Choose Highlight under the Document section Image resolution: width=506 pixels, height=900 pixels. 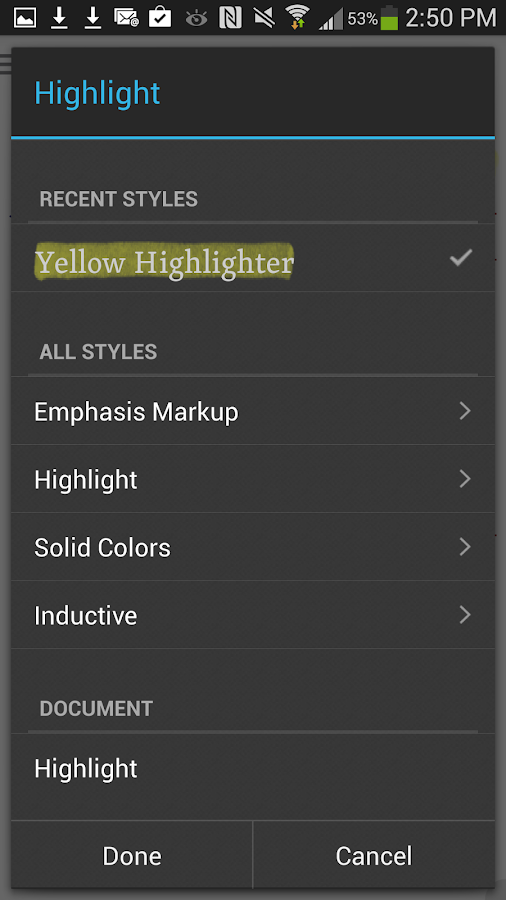tap(252, 769)
